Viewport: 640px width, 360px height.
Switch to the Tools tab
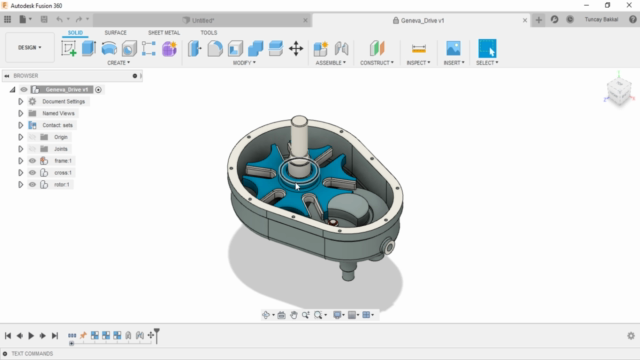pos(209,33)
